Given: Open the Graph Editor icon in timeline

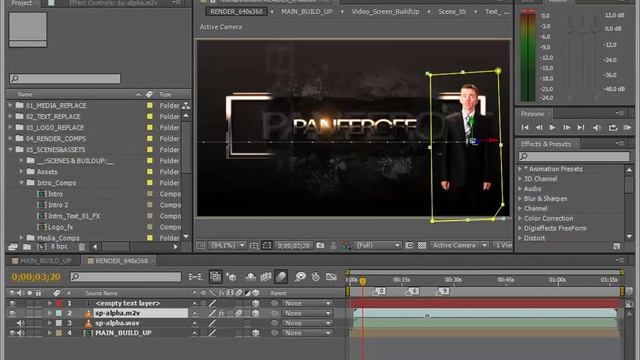Looking at the screenshot, I should tap(331, 277).
